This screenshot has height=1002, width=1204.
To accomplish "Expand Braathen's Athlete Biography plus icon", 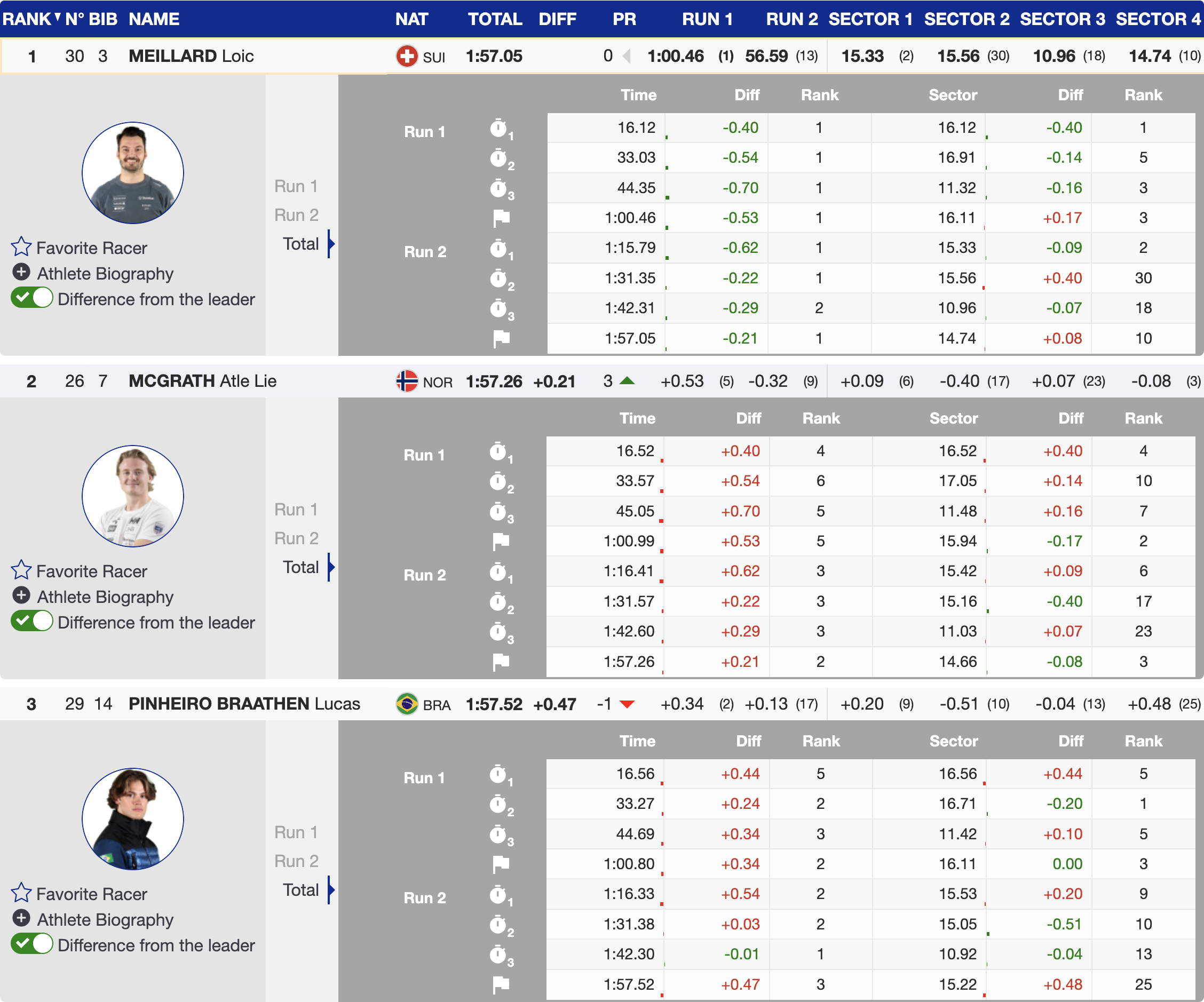I will pos(21,918).
